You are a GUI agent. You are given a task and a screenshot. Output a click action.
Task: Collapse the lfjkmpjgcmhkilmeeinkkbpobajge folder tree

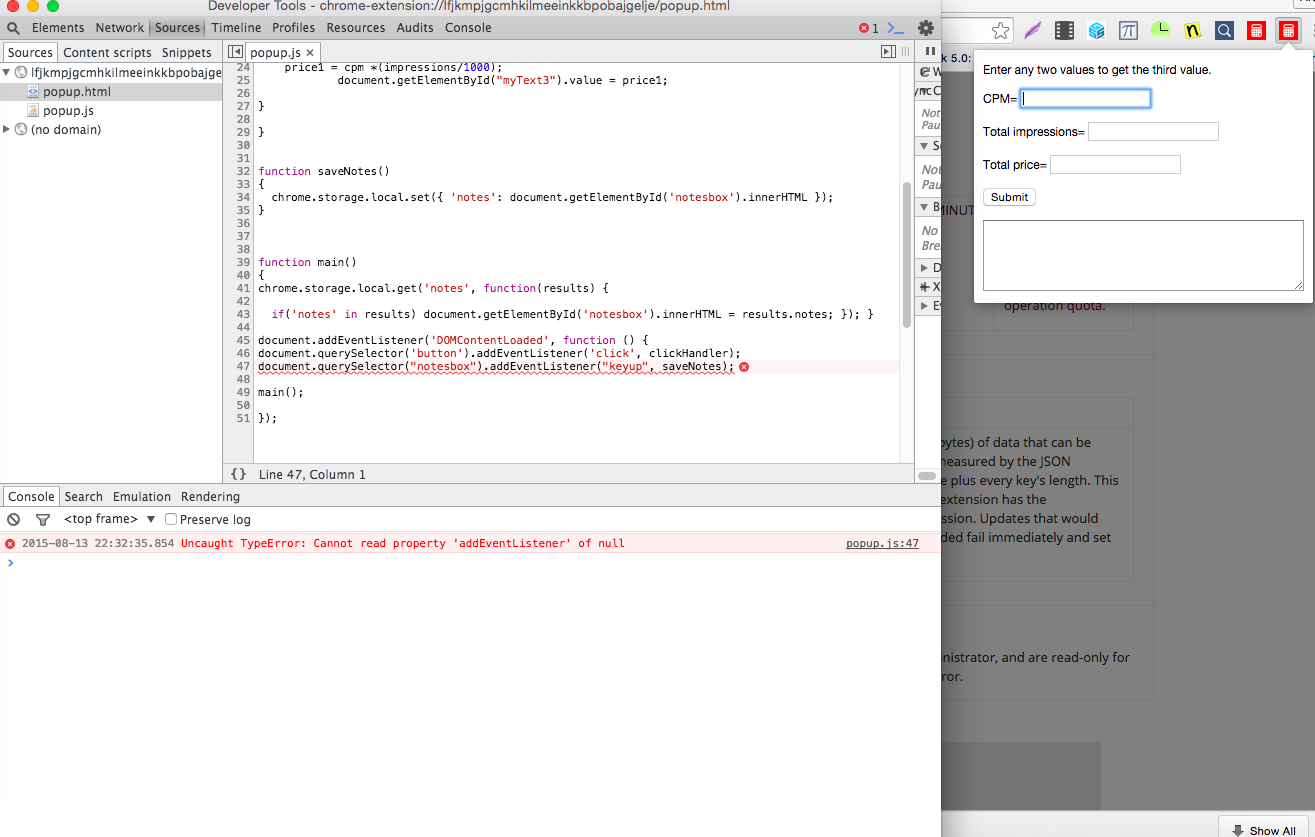point(6,73)
